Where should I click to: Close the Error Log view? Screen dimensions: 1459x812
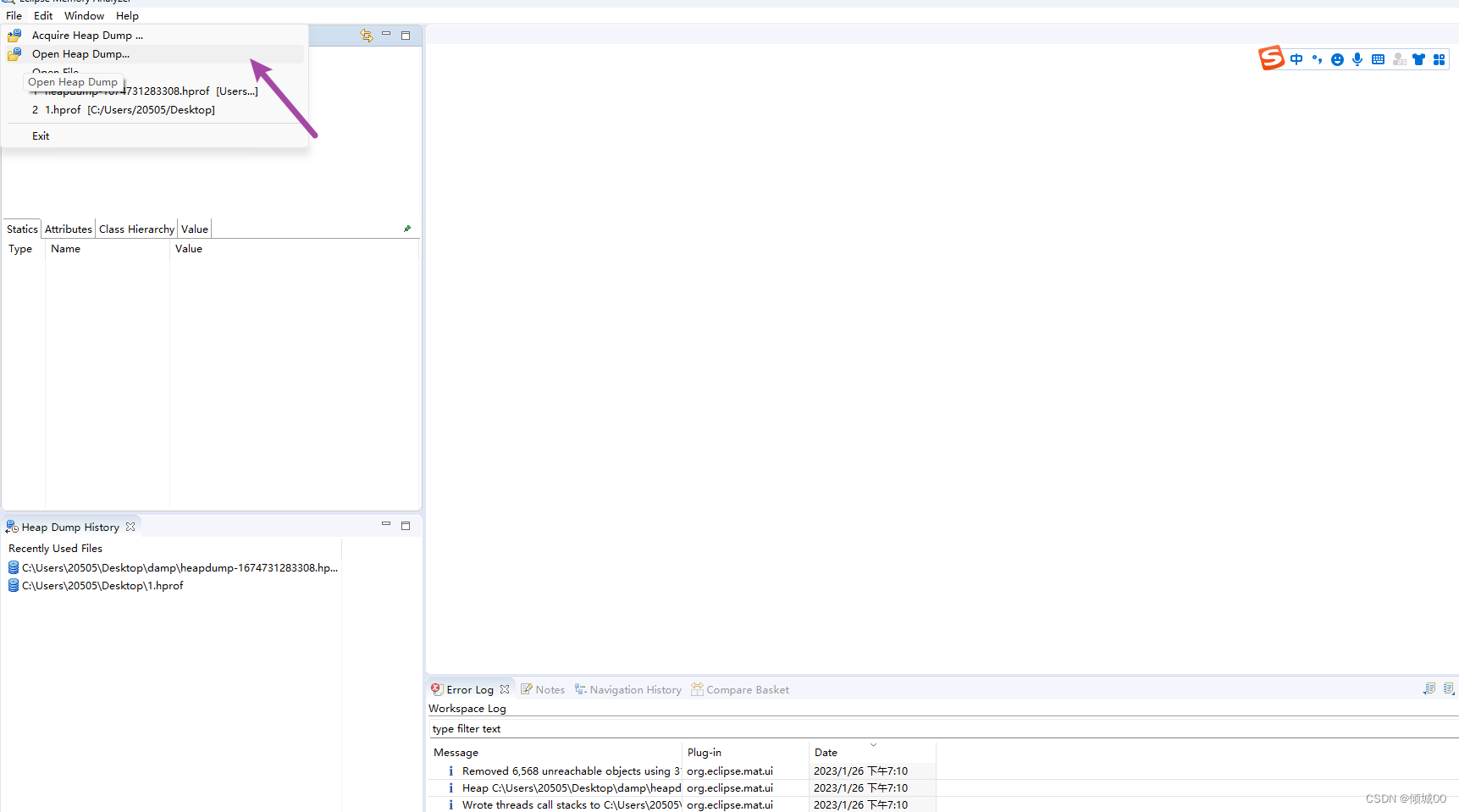(505, 689)
